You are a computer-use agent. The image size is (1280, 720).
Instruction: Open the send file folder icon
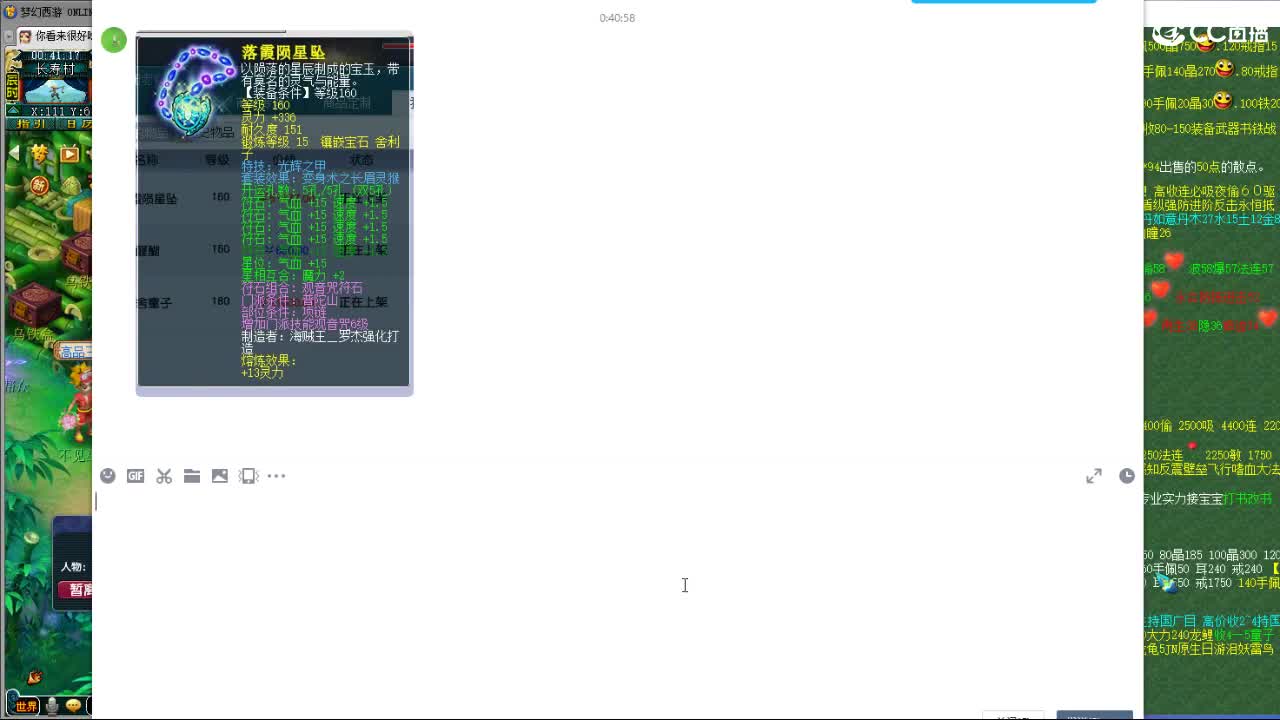[x=192, y=476]
